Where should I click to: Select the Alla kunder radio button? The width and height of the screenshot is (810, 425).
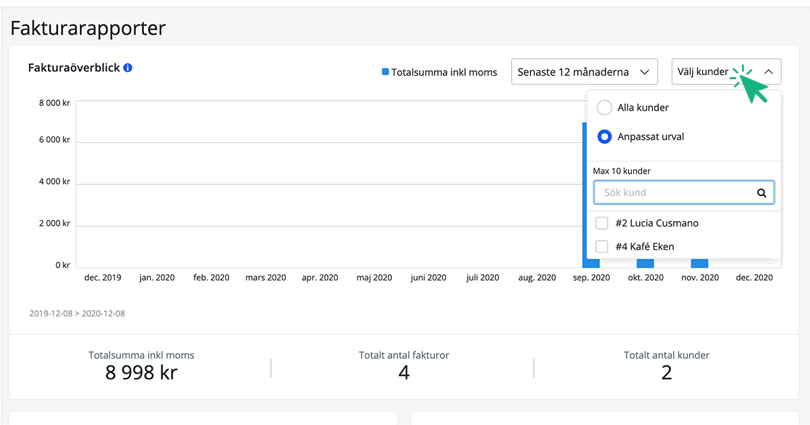604,108
